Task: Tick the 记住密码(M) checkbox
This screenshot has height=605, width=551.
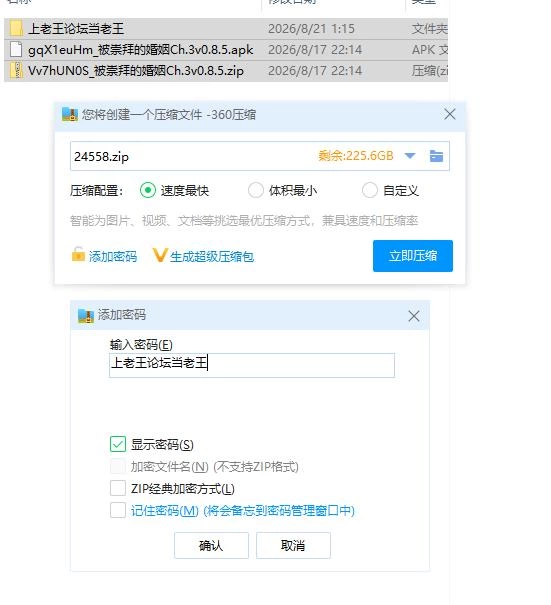Action: tap(118, 510)
